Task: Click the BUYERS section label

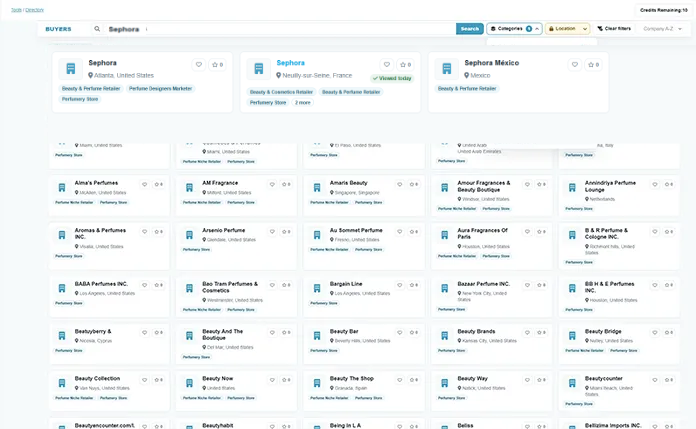Action: pos(58,29)
